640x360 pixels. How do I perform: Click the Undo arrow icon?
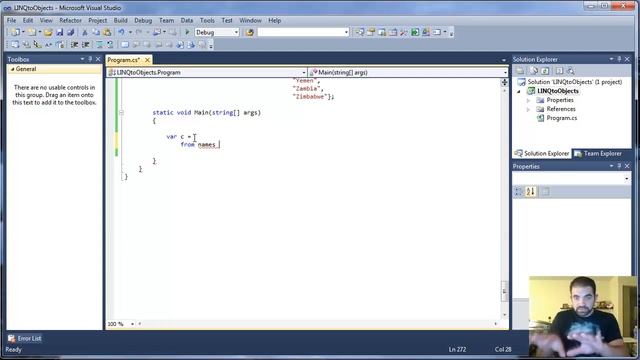click(x=121, y=32)
